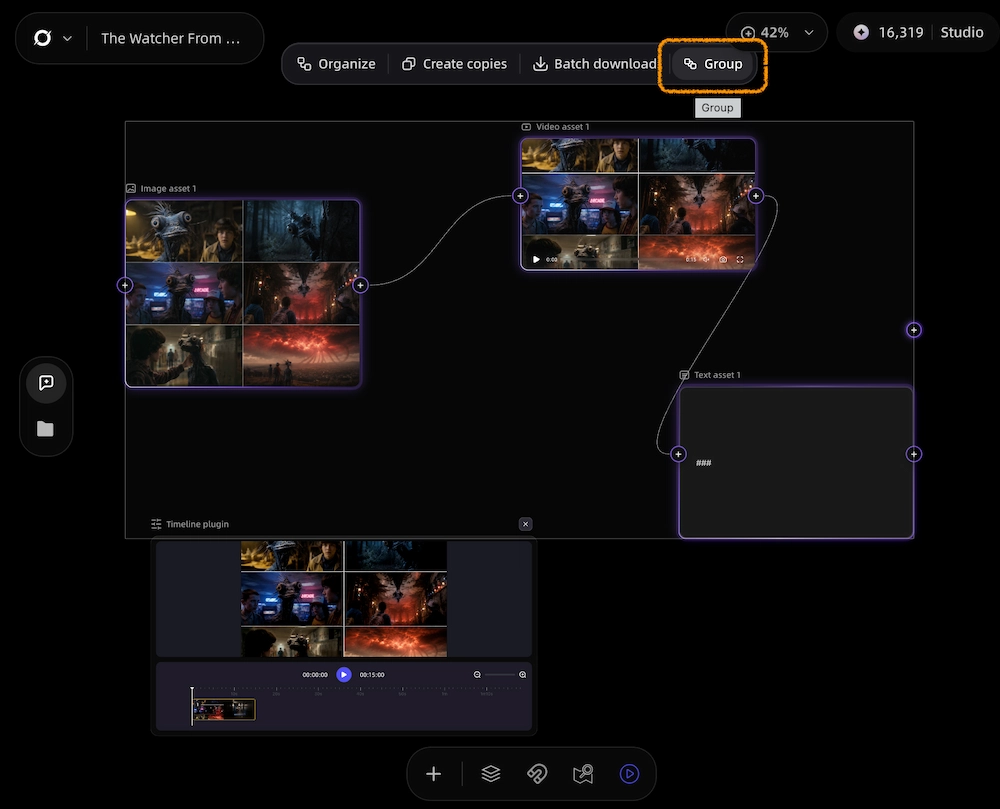The width and height of the screenshot is (1000, 809).
Task: Play the Video asset 1 video
Action: 536,259
